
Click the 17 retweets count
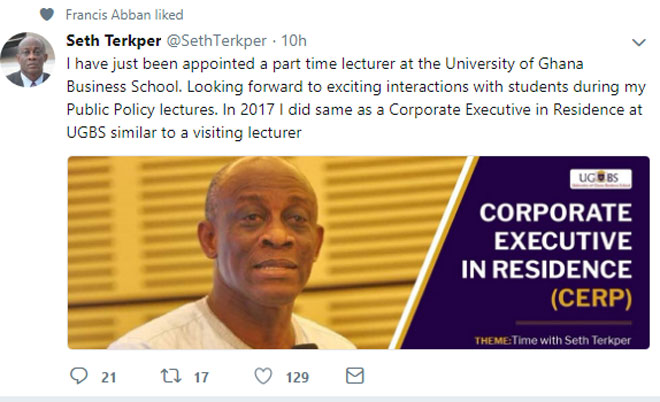point(200,377)
